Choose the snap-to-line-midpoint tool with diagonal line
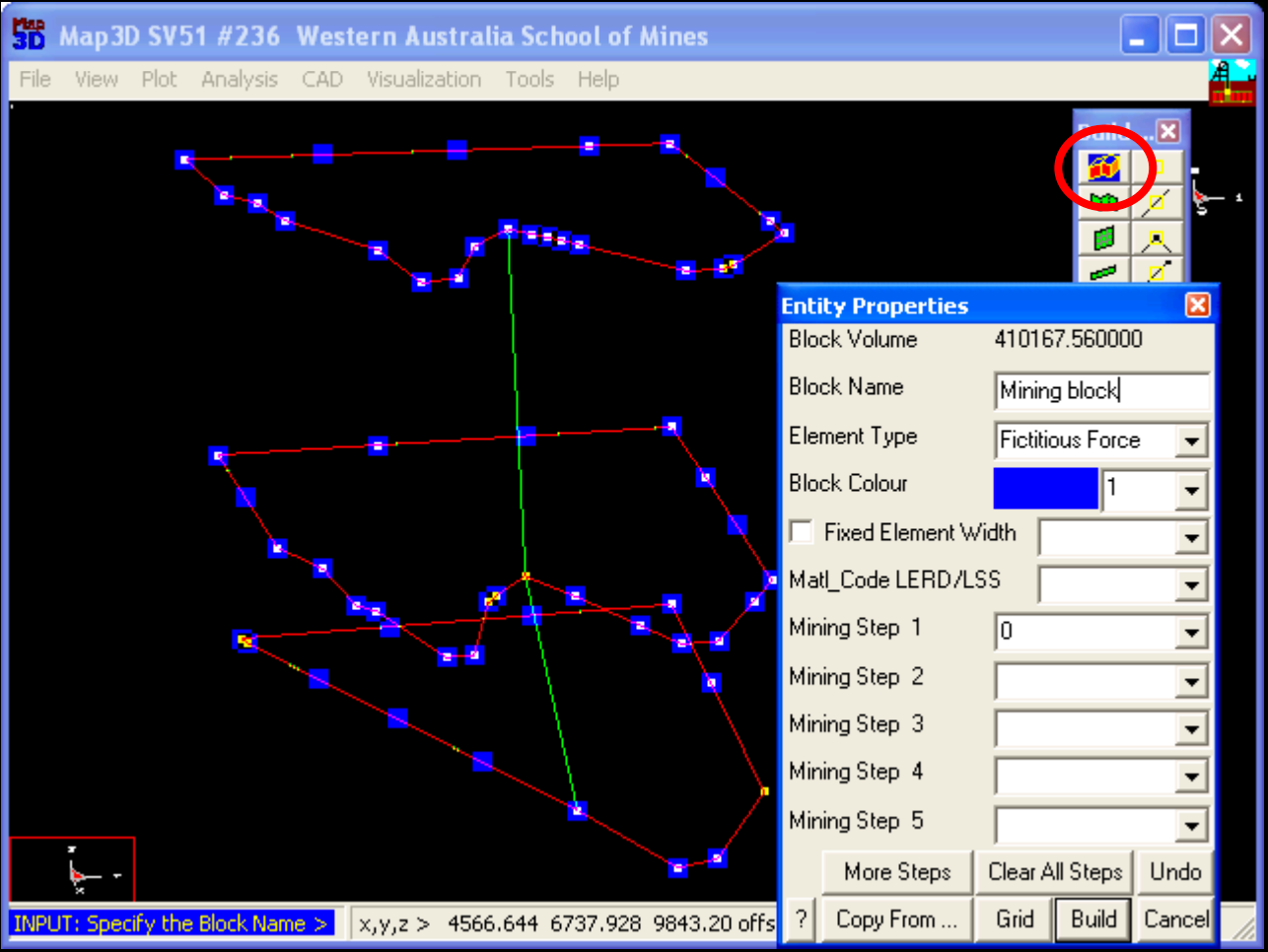 click(1157, 202)
